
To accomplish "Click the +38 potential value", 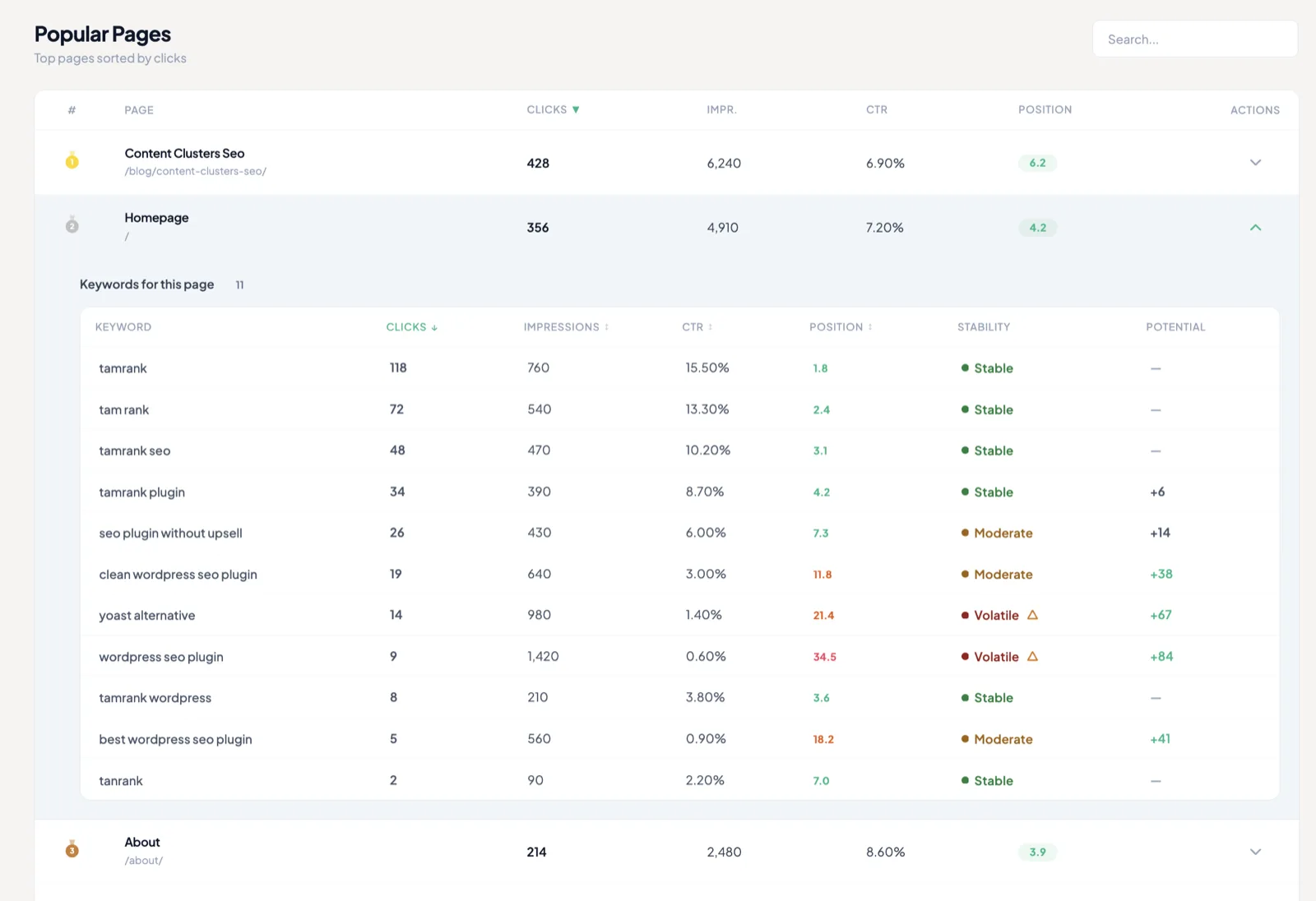I will [1161, 574].
